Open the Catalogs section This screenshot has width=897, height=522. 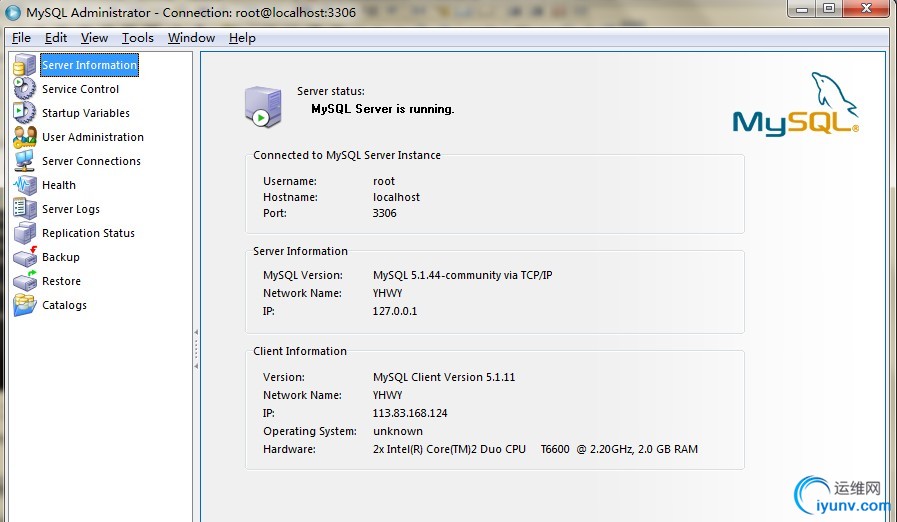coord(64,306)
